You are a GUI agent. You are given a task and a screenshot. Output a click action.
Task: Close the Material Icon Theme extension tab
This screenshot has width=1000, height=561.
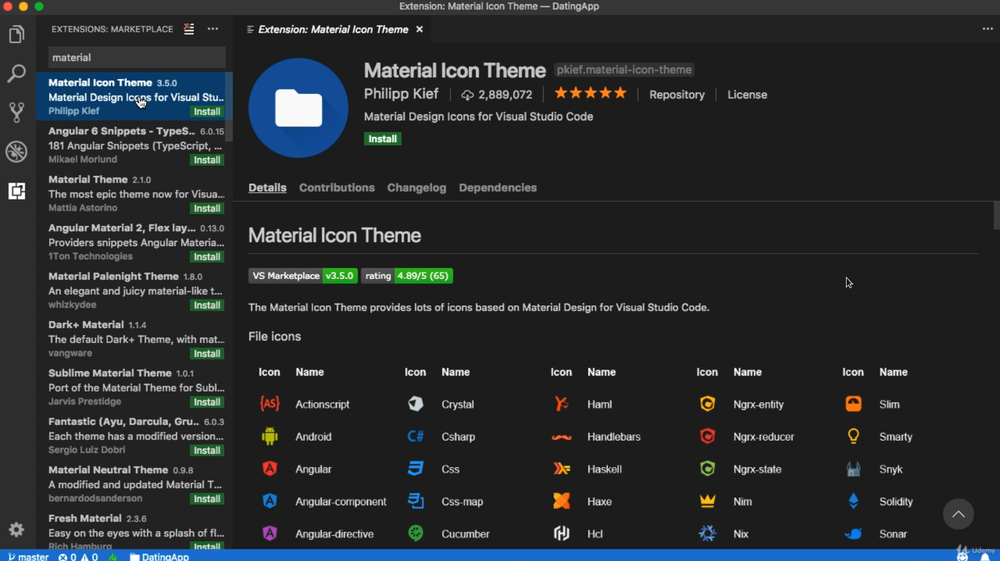420,29
